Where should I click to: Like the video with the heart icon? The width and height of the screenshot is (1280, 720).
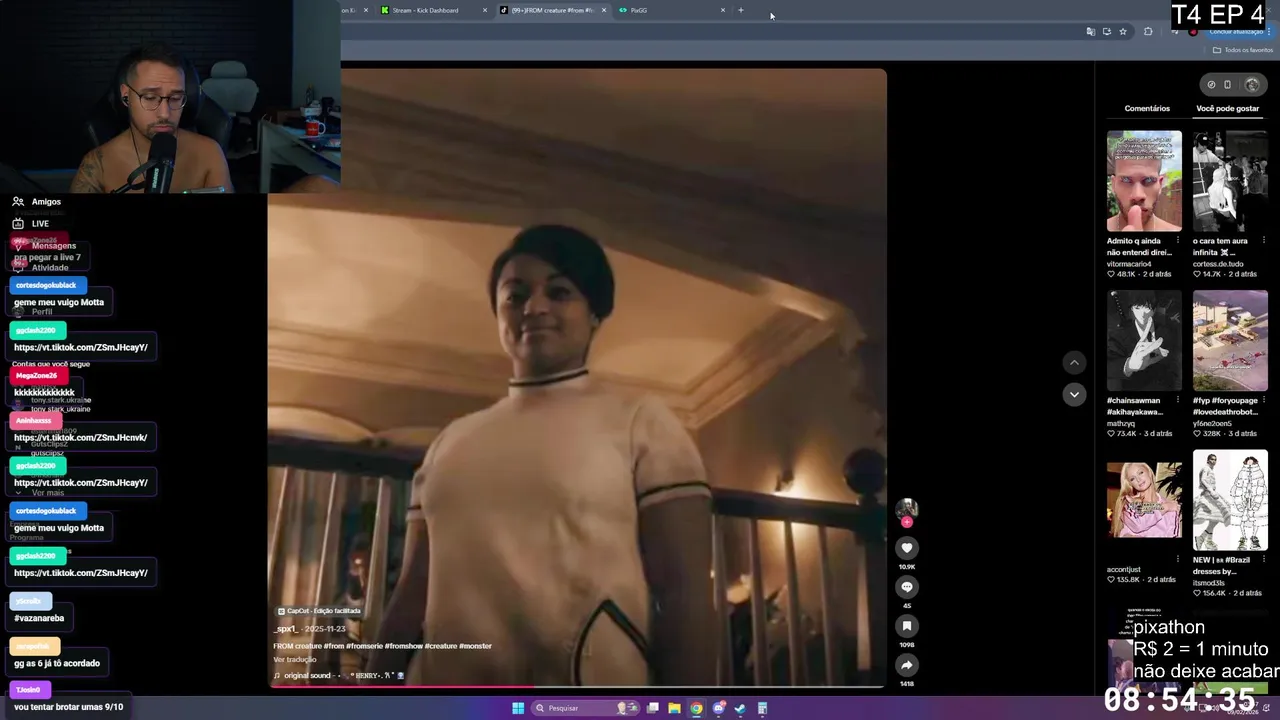coord(907,547)
